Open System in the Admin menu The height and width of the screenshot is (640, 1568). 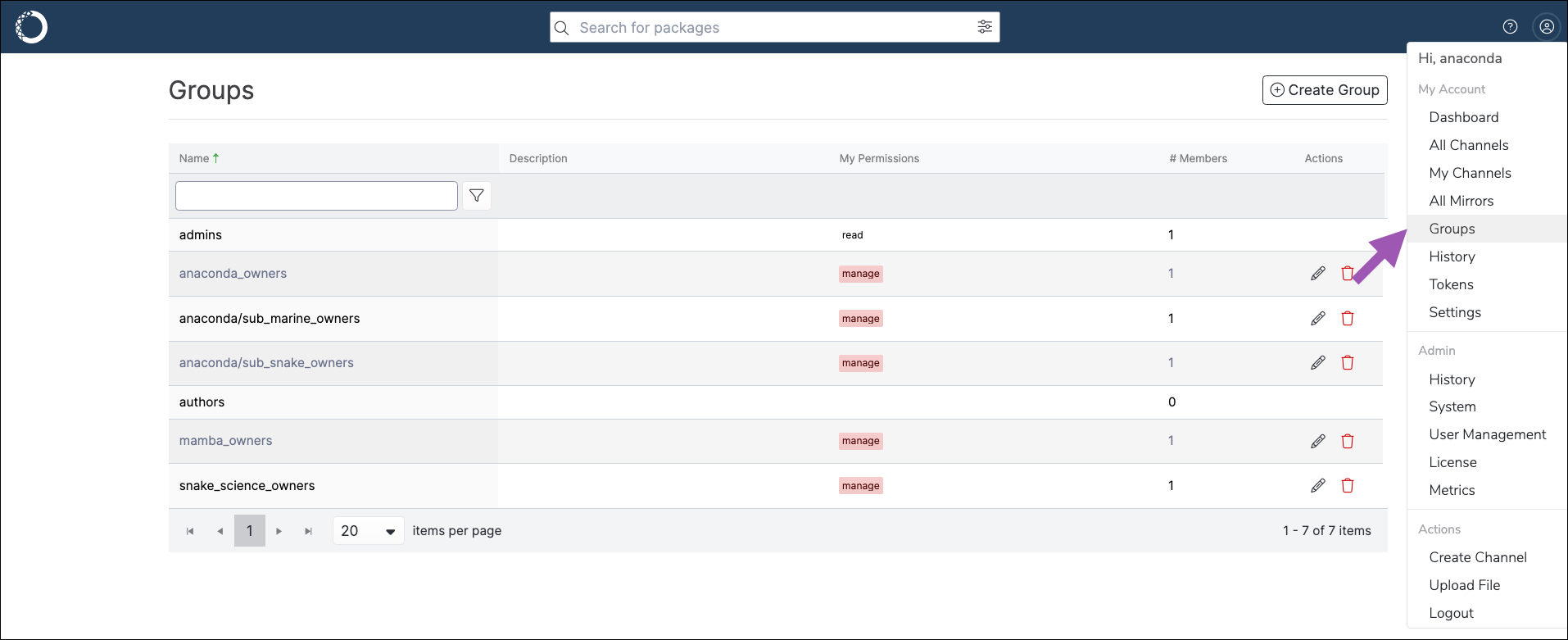tap(1452, 406)
